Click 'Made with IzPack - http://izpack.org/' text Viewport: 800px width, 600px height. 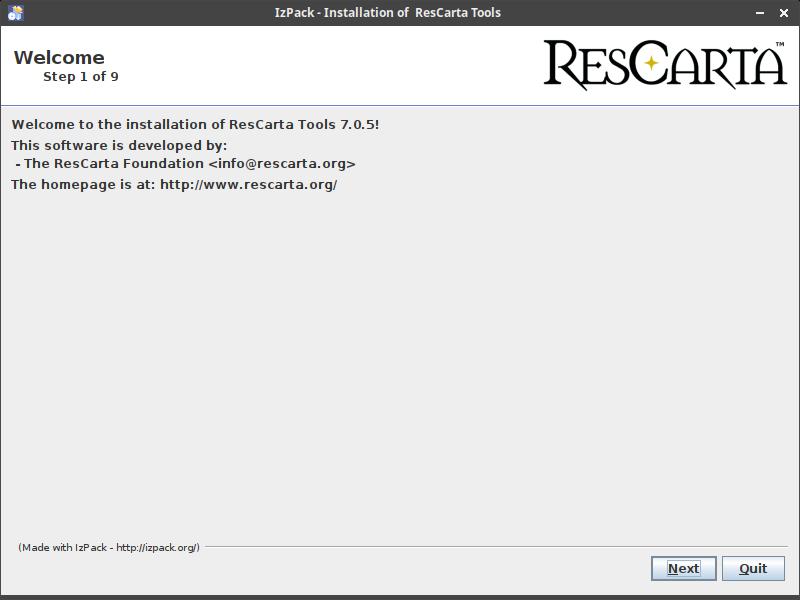[x=109, y=547]
